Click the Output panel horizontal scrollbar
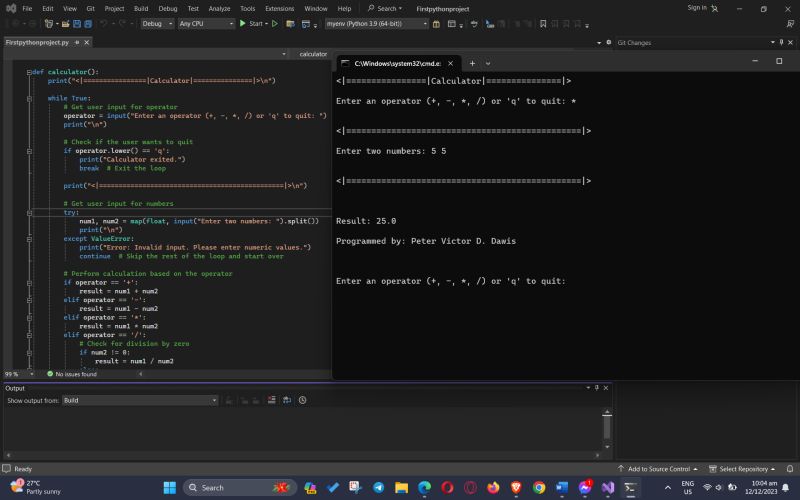The height and width of the screenshot is (500, 800). tap(303, 455)
